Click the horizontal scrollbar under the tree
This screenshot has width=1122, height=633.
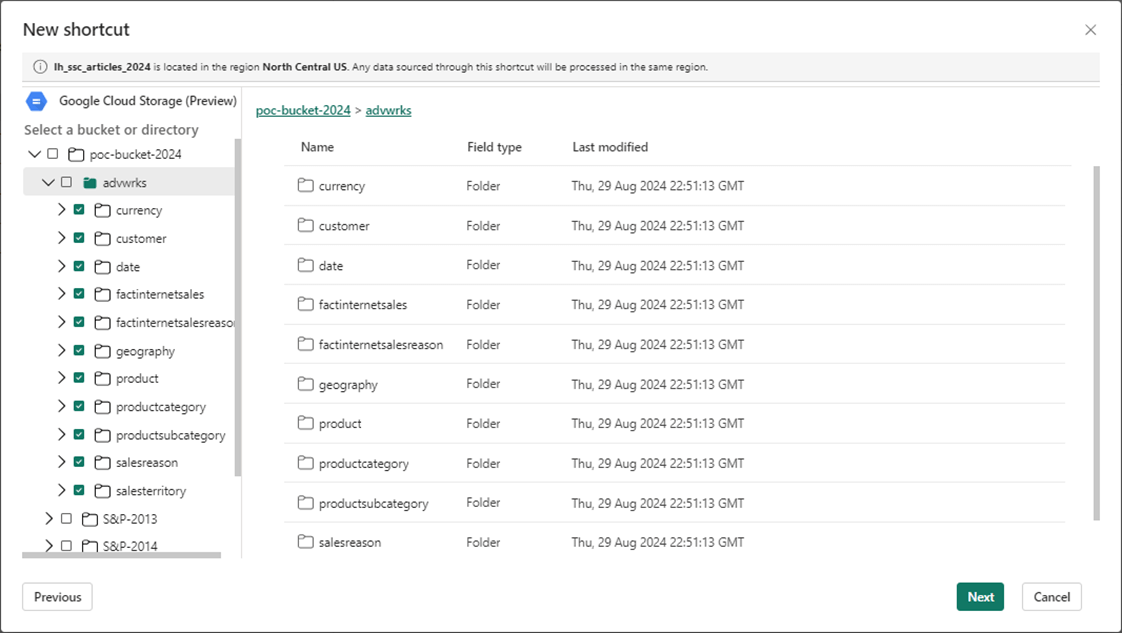click(x=121, y=555)
